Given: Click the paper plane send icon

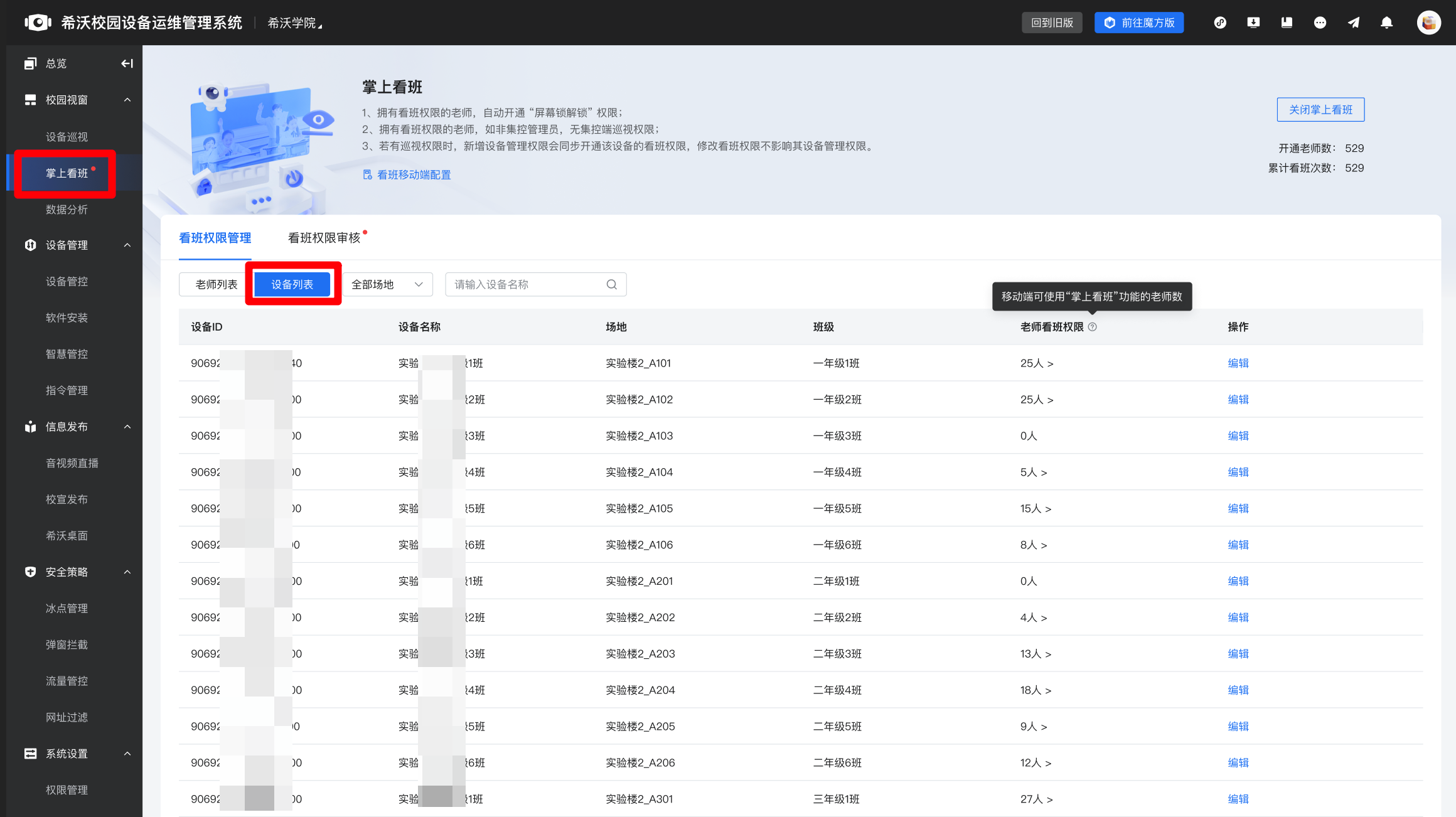Looking at the screenshot, I should (x=1354, y=23).
